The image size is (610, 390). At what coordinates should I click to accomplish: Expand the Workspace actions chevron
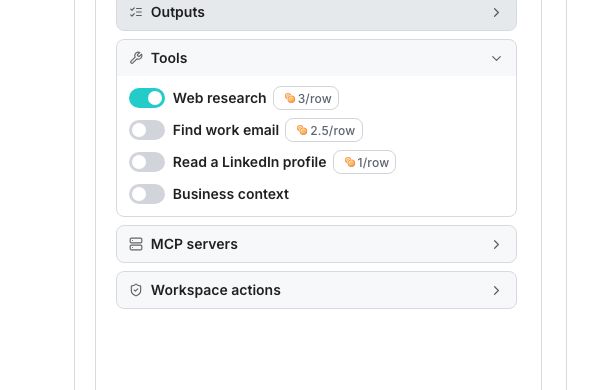click(496, 290)
